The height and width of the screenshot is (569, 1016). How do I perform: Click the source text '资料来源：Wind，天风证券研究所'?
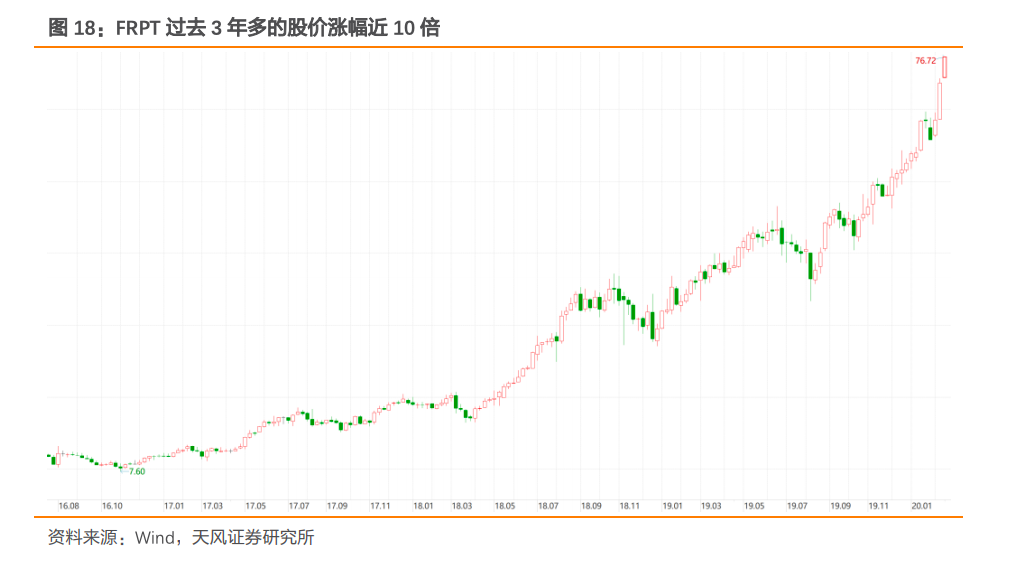[181, 537]
